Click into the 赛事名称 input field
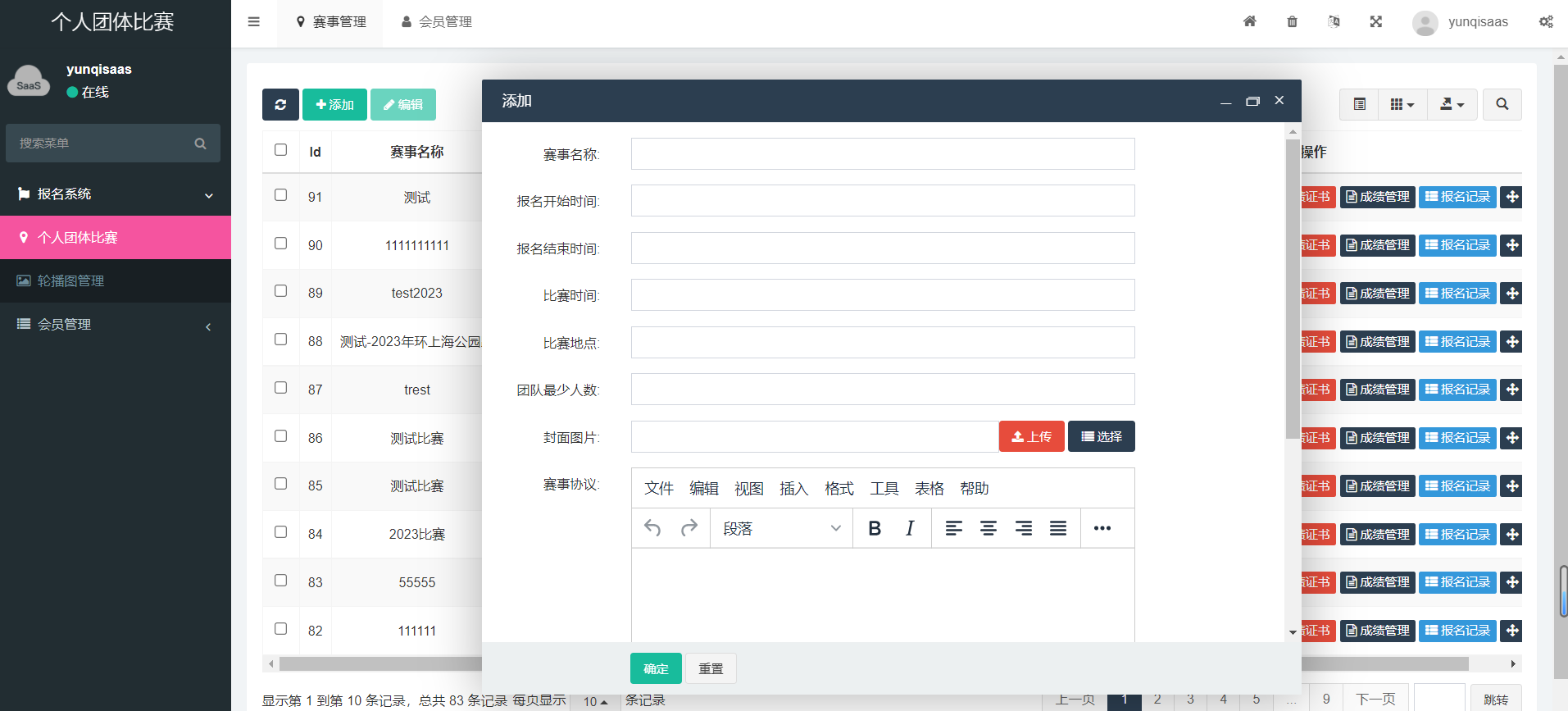 pyautogui.click(x=882, y=154)
